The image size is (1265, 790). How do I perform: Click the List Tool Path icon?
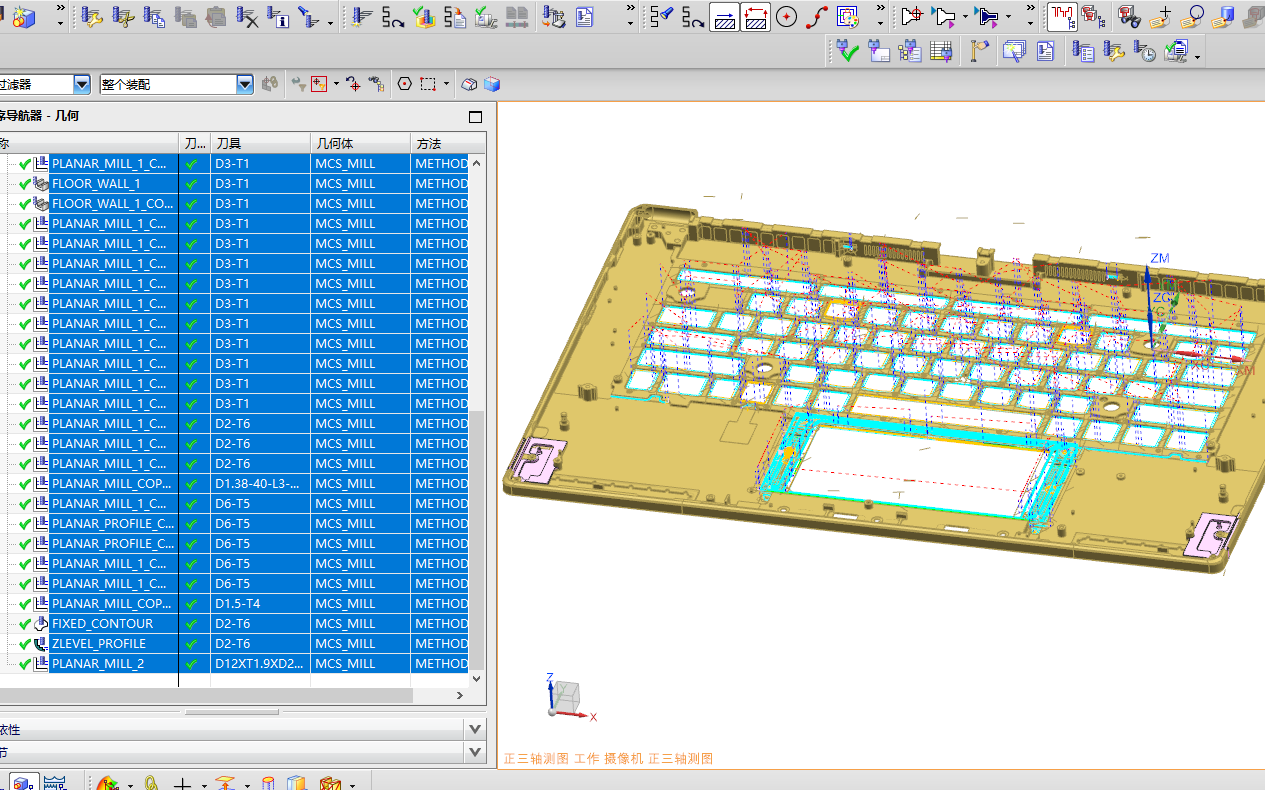455,17
